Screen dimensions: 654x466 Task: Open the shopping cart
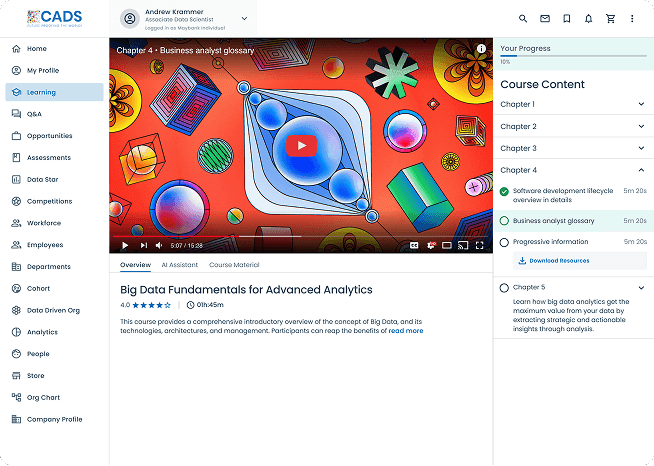610,18
